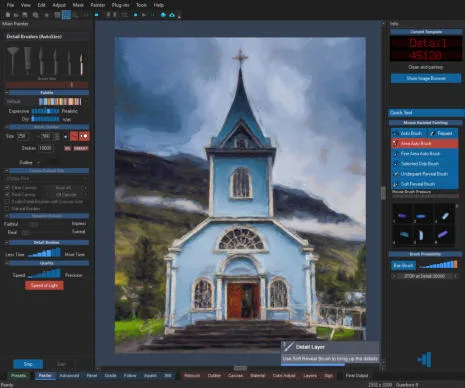
Task: Select the first brush stroke thumbnail
Action: (402, 215)
